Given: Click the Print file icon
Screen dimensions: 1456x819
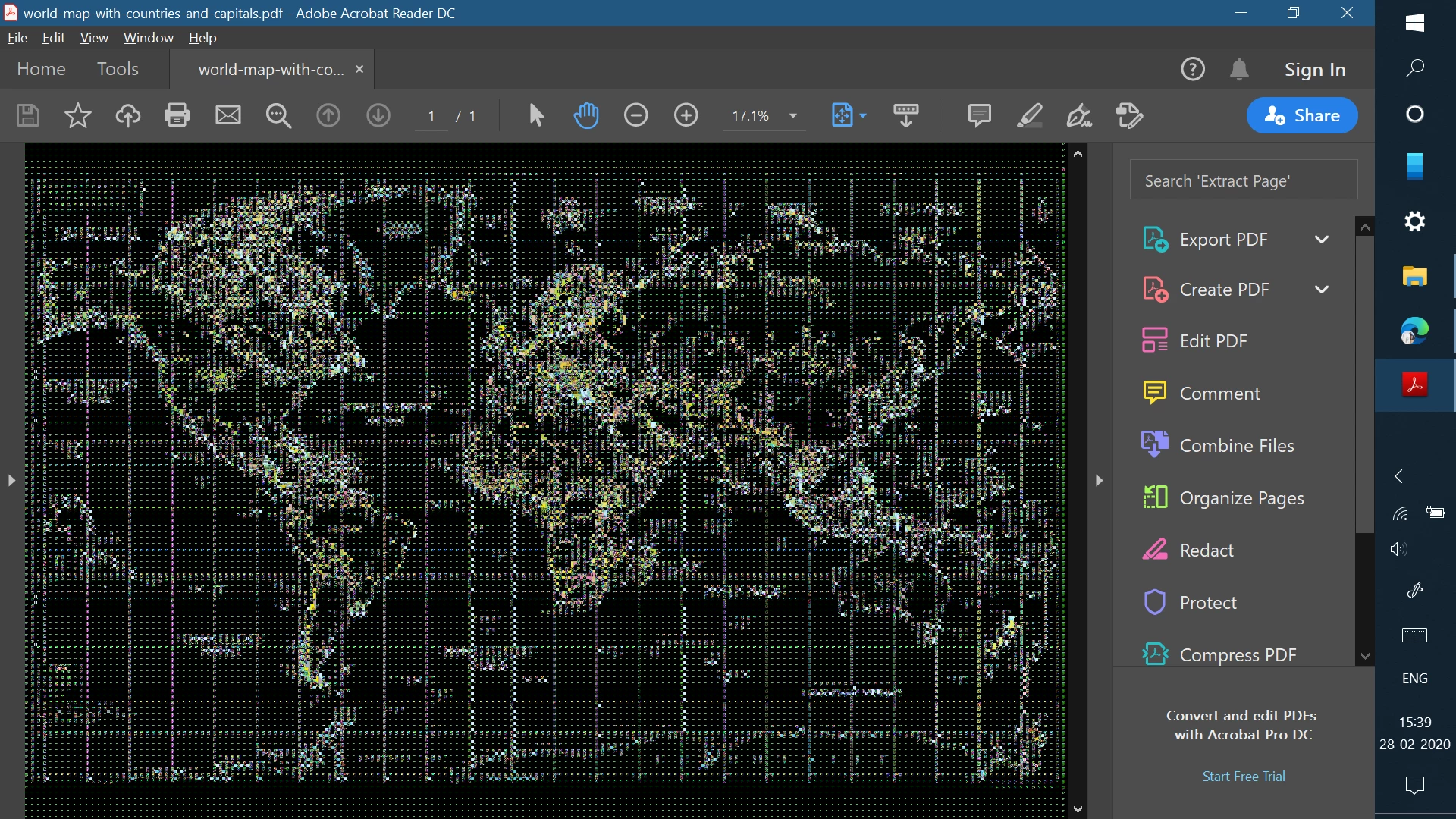Looking at the screenshot, I should [177, 115].
